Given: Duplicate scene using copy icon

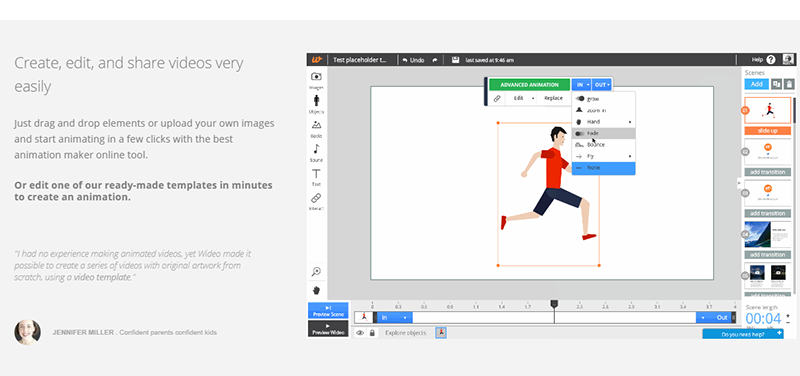Looking at the screenshot, I should (x=776, y=84).
